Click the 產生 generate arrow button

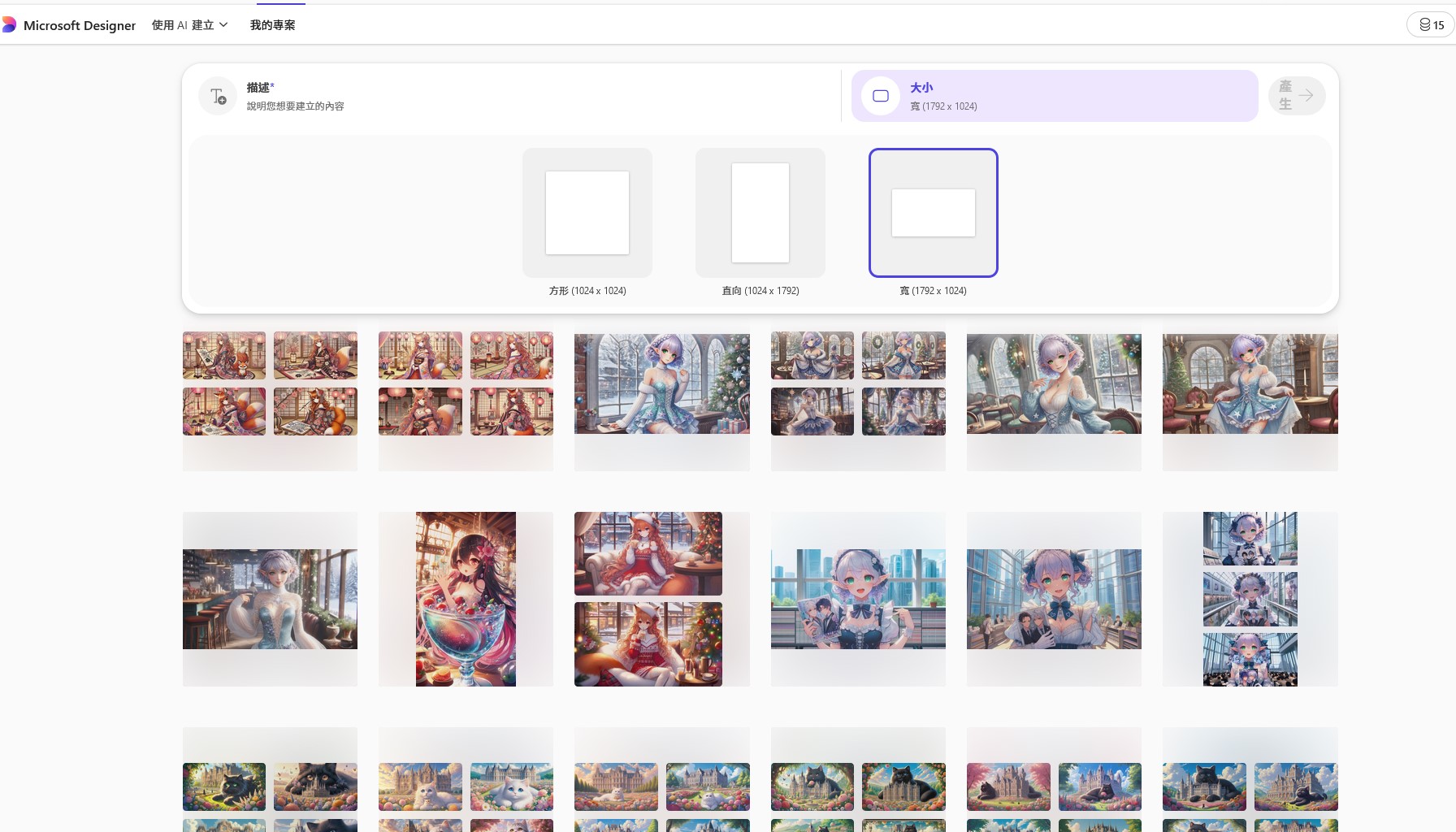[x=1297, y=96]
